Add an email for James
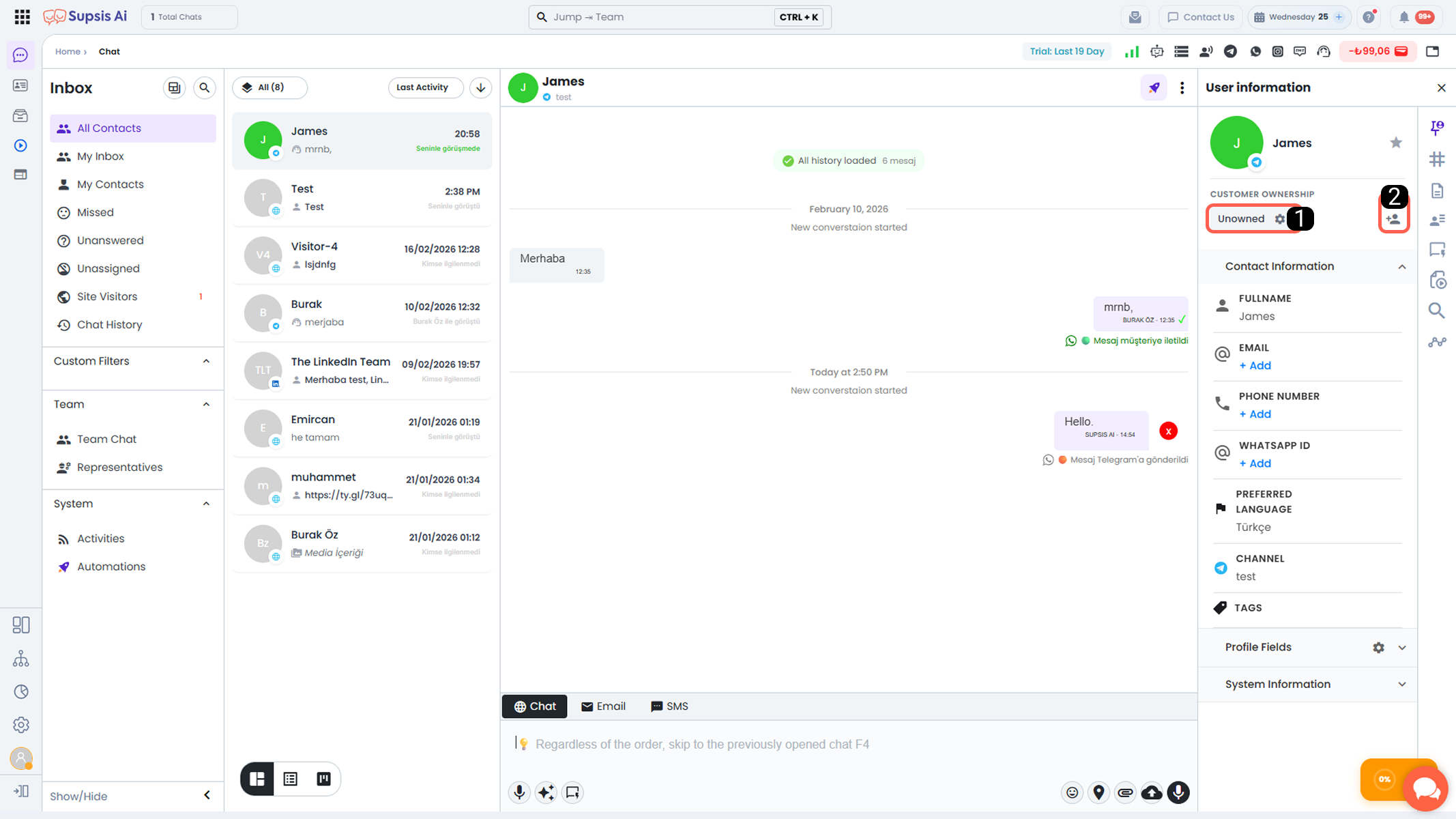 click(x=1255, y=366)
